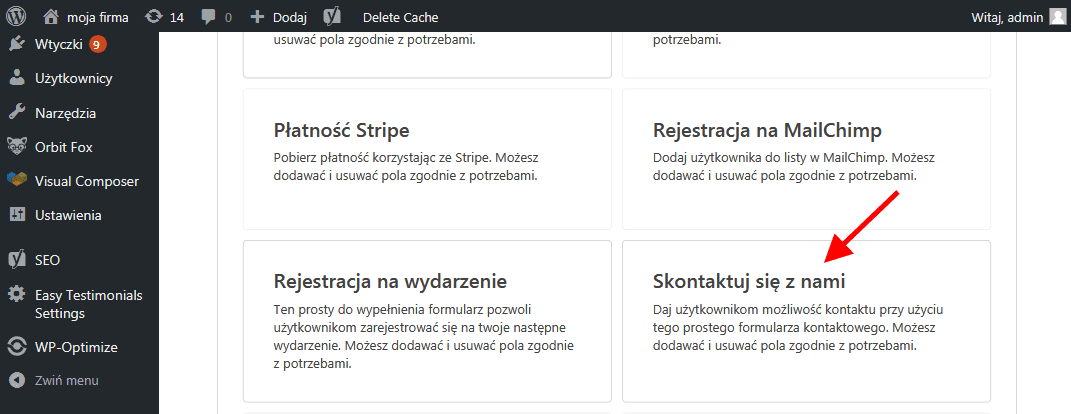Open the Witaj, admin account menu
Viewport: 1071px width, 414px height.
click(x=1007, y=17)
